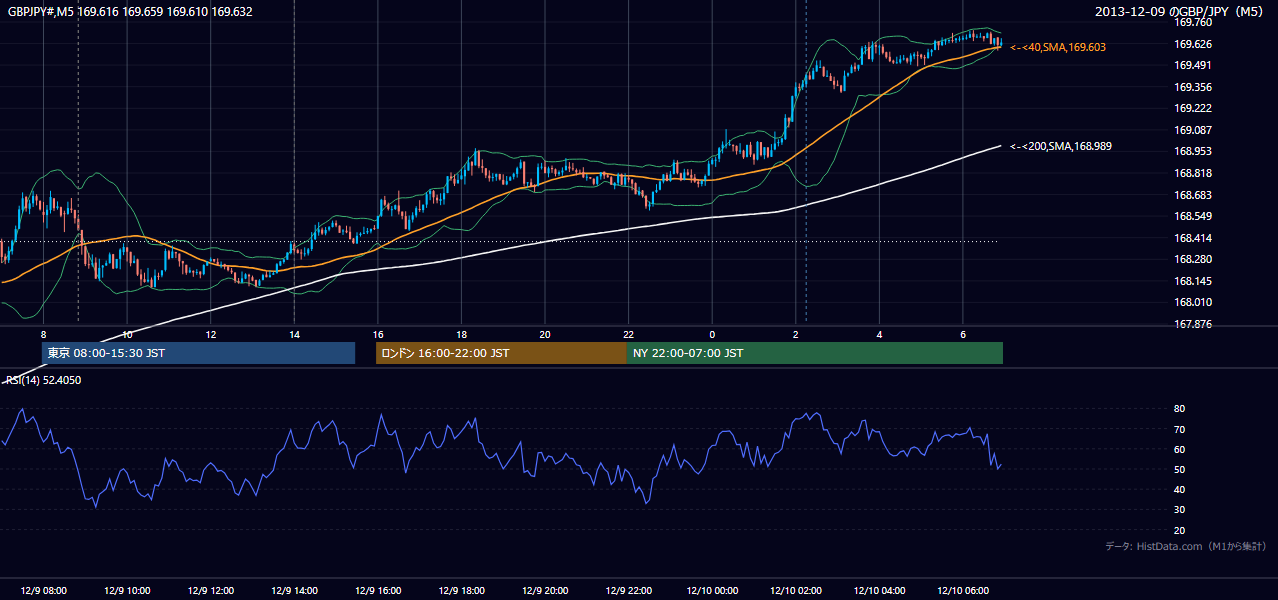The height and width of the screenshot is (600, 1278).
Task: Click price axis value 168.010
Action: pos(1192,302)
